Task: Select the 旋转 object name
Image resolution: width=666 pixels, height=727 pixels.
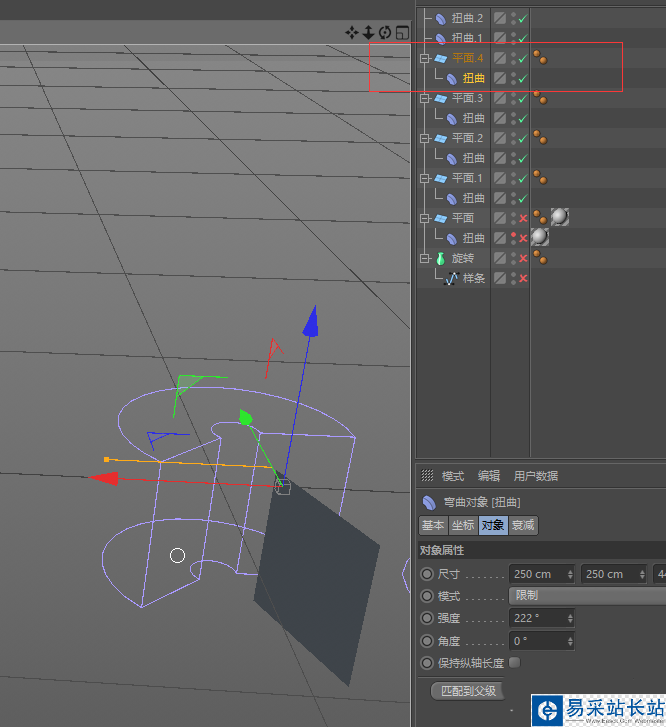Action: [x=463, y=258]
